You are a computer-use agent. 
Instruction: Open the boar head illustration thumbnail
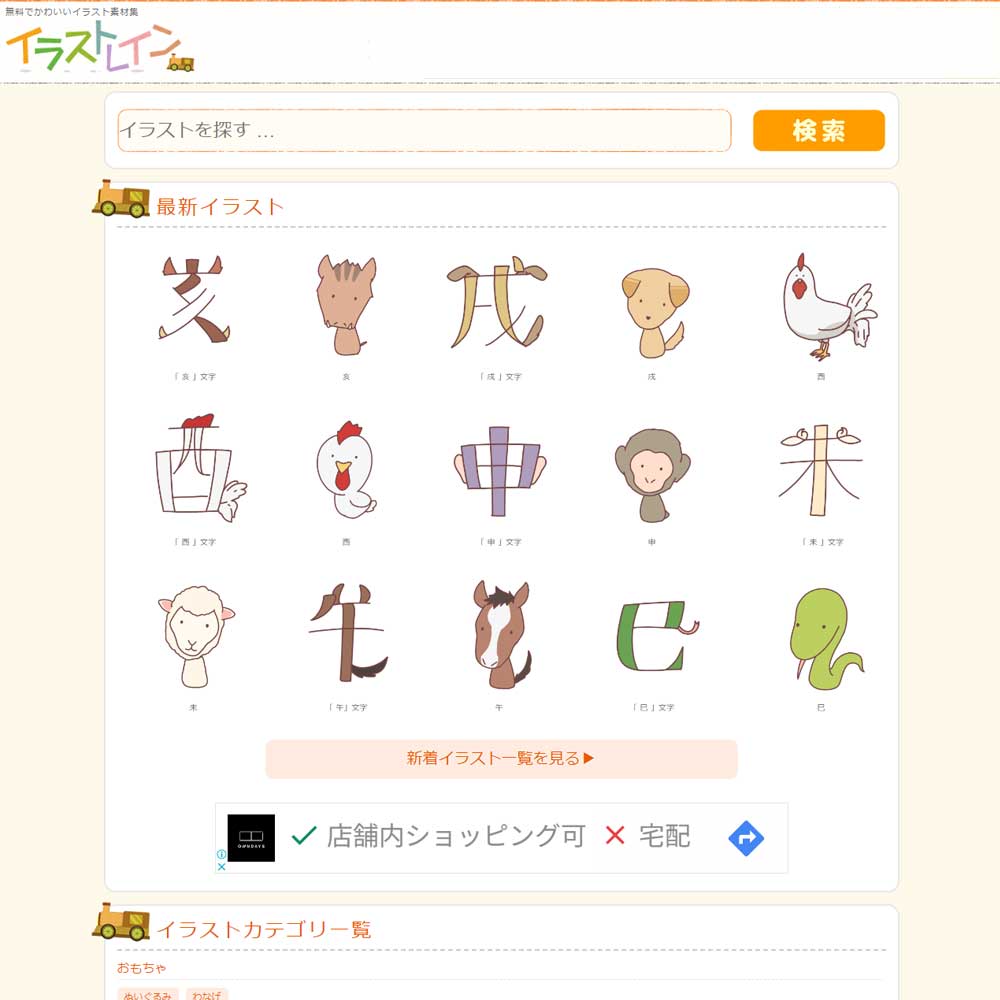(346, 305)
